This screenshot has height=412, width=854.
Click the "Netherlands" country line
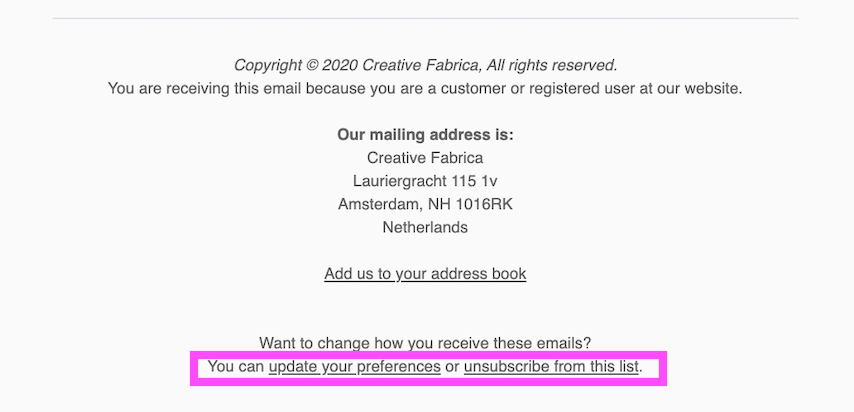click(425, 227)
